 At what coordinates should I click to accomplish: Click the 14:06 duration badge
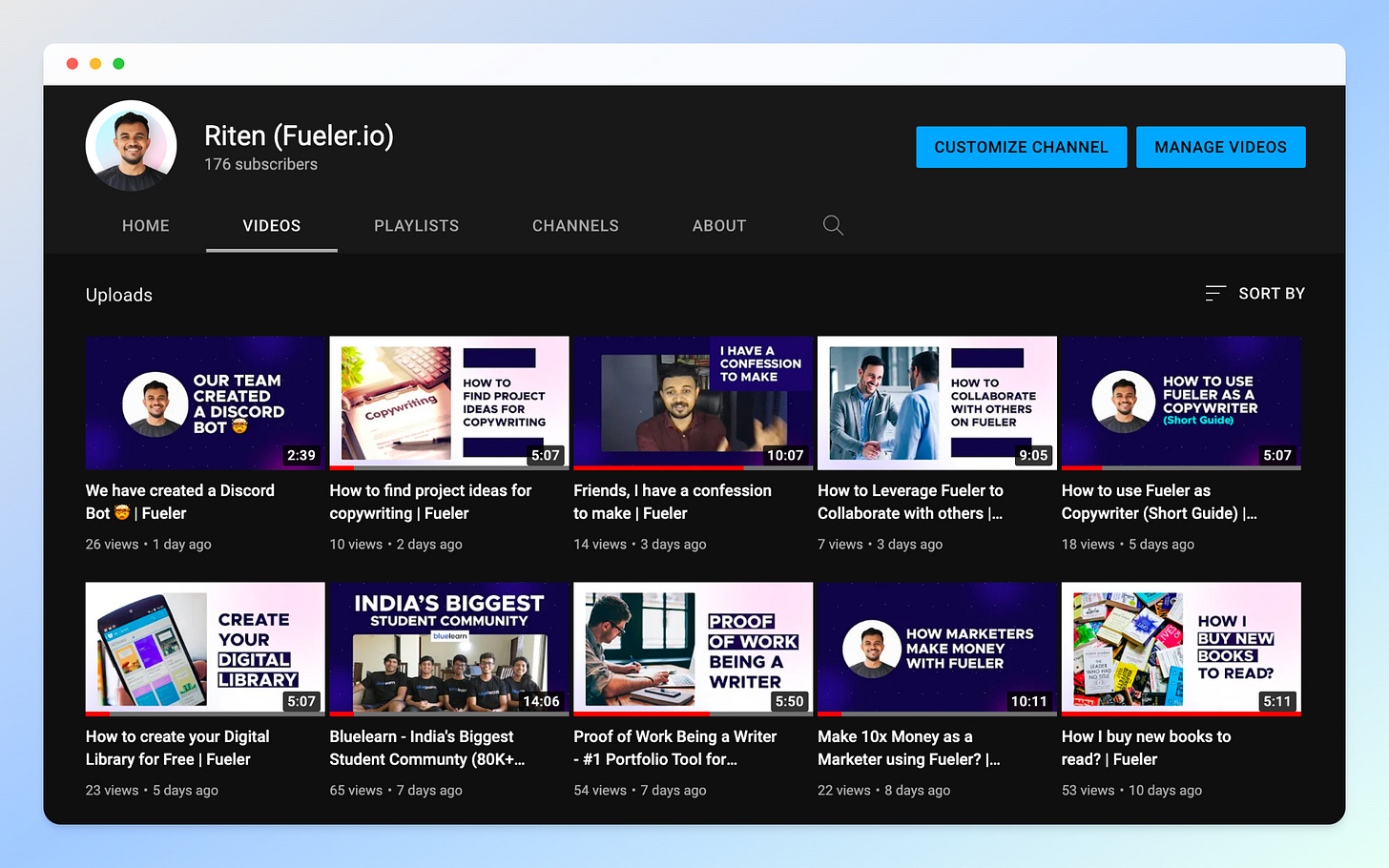coord(541,701)
